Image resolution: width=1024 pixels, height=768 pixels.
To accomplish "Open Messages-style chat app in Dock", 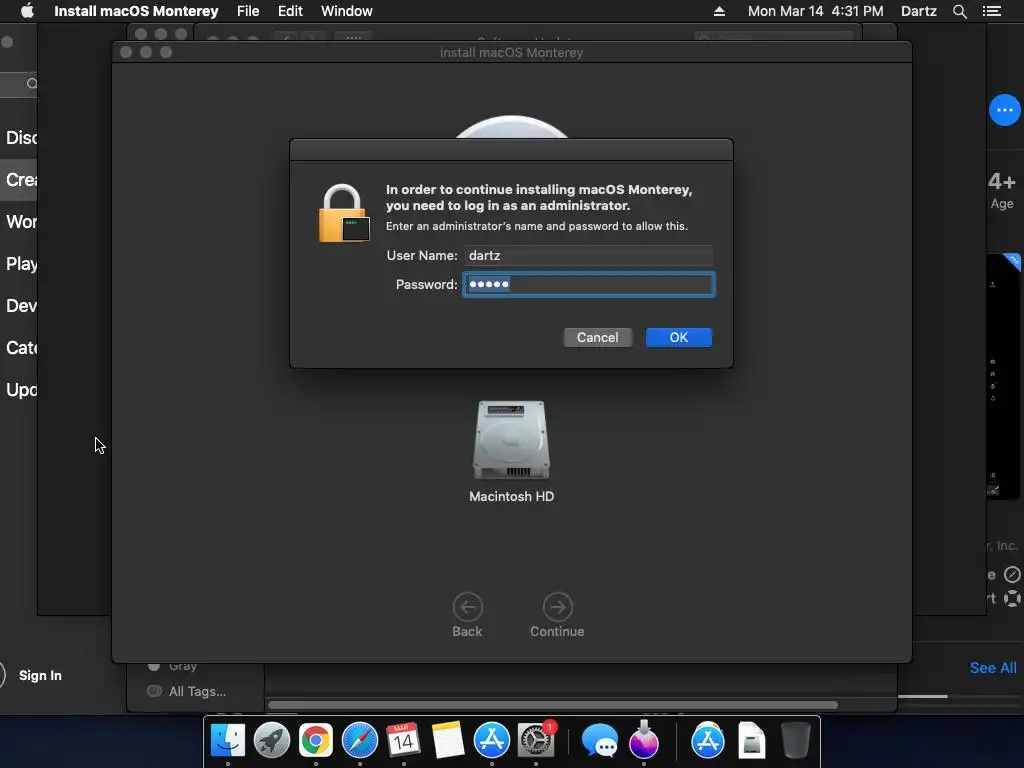I will click(x=599, y=741).
